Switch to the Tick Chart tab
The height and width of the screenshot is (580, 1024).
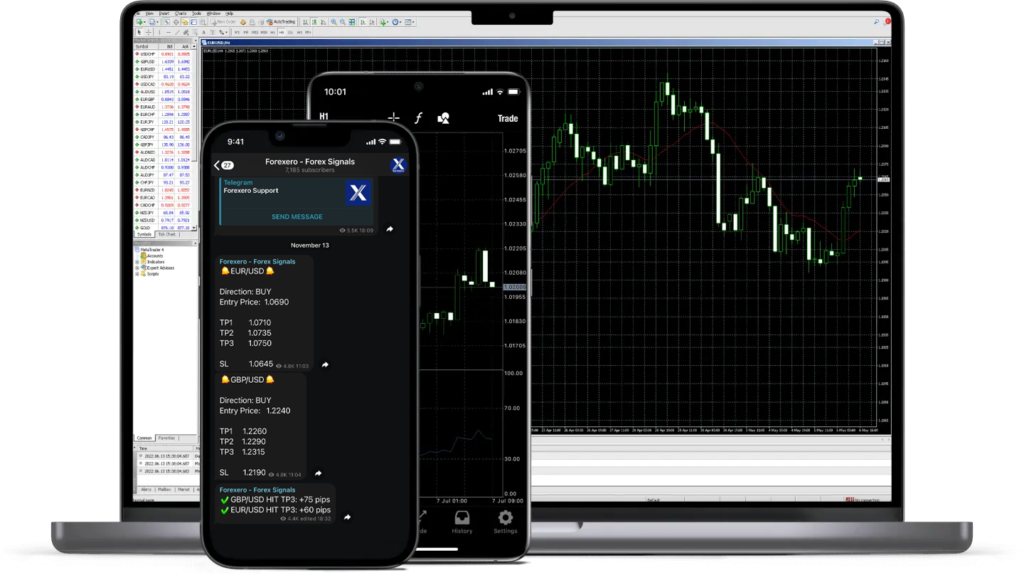point(166,234)
